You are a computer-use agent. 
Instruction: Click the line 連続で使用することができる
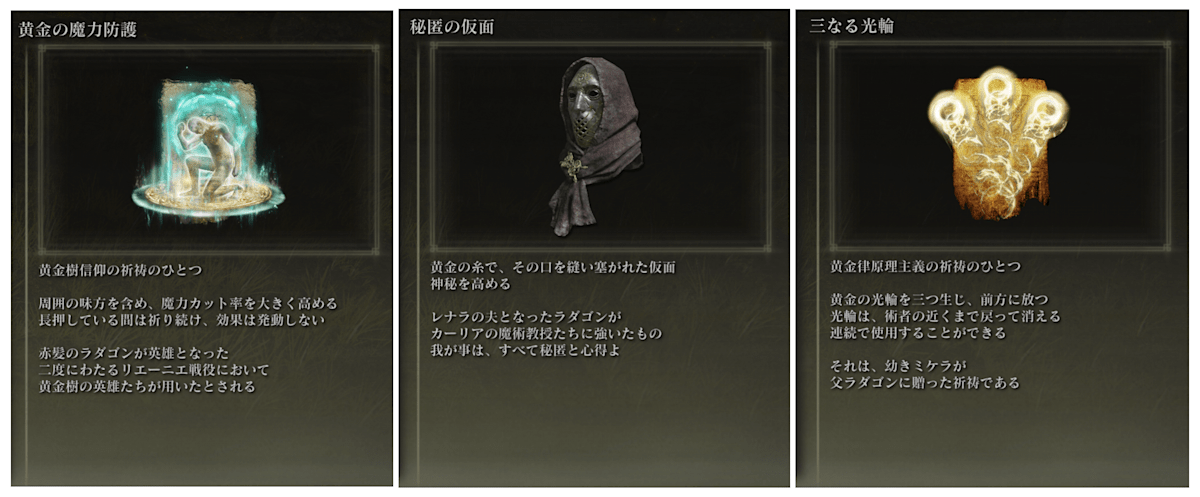918,332
